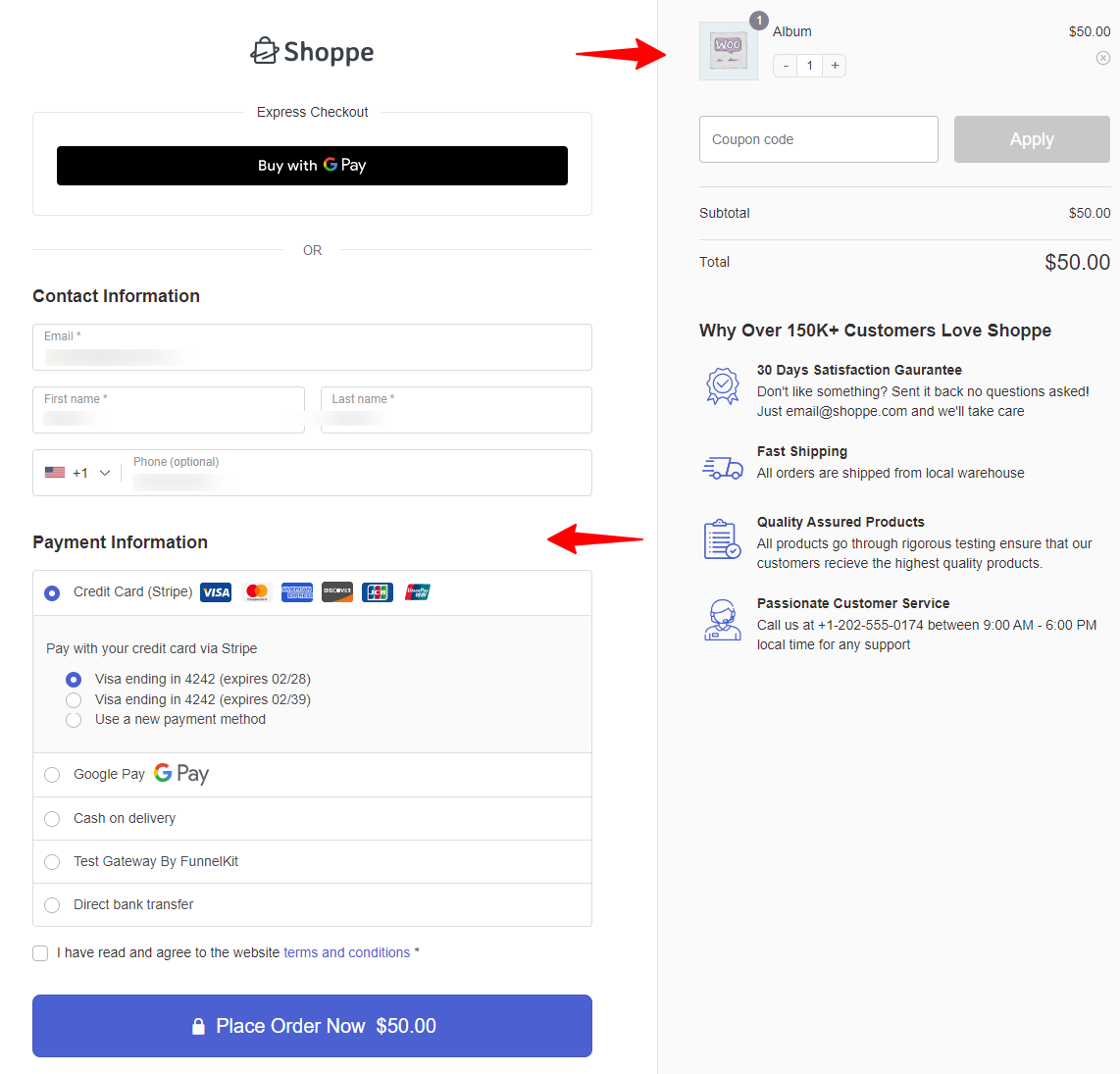Increase Album quantity with plus button

click(x=835, y=66)
